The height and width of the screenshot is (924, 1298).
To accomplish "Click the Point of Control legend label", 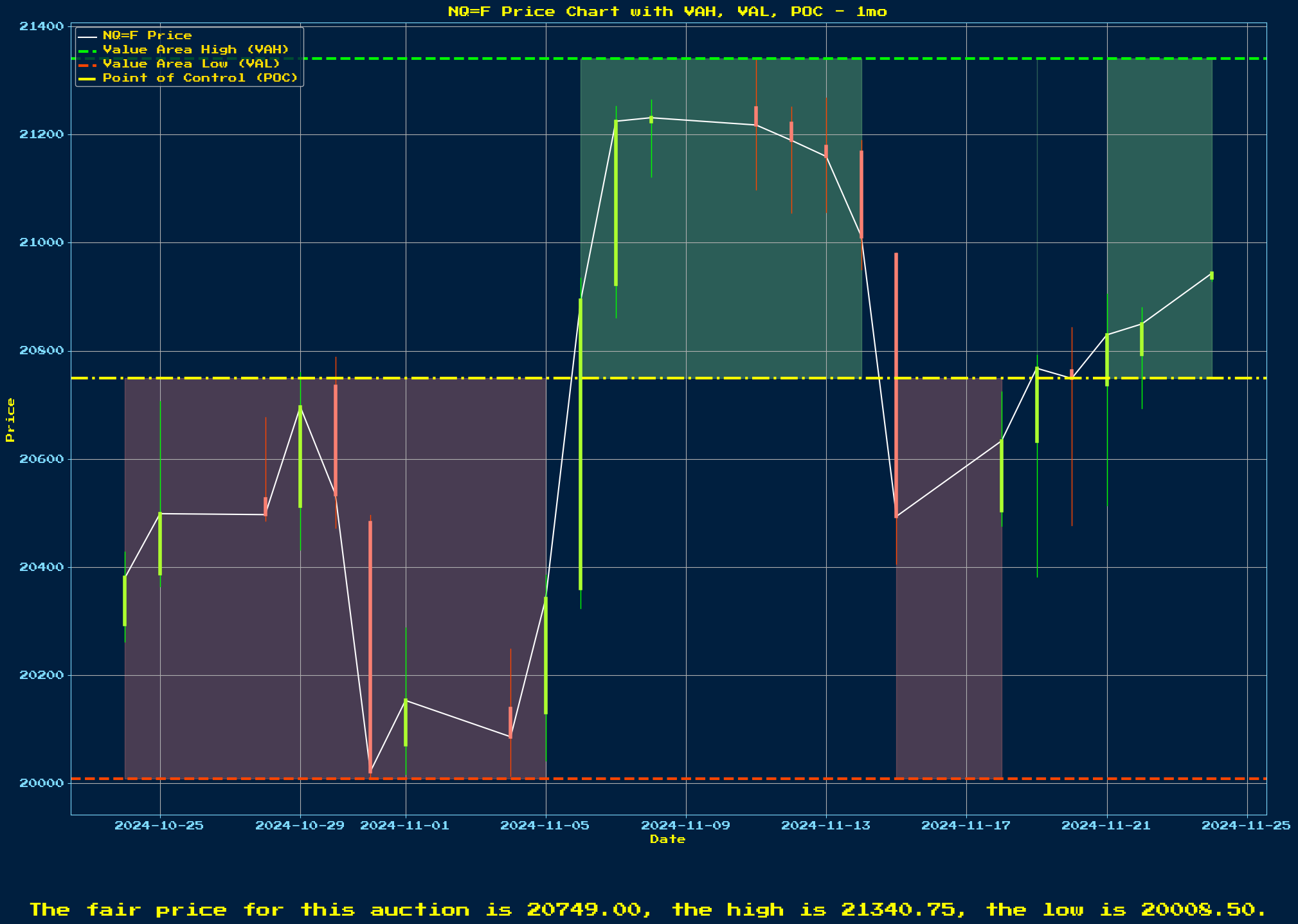I will click(x=200, y=78).
